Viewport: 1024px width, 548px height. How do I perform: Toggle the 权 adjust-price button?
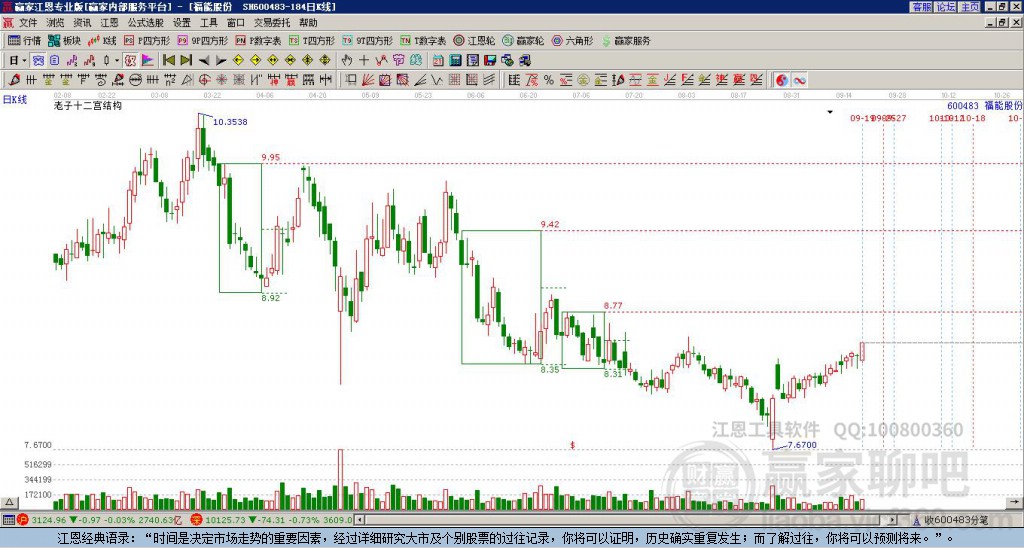130,61
